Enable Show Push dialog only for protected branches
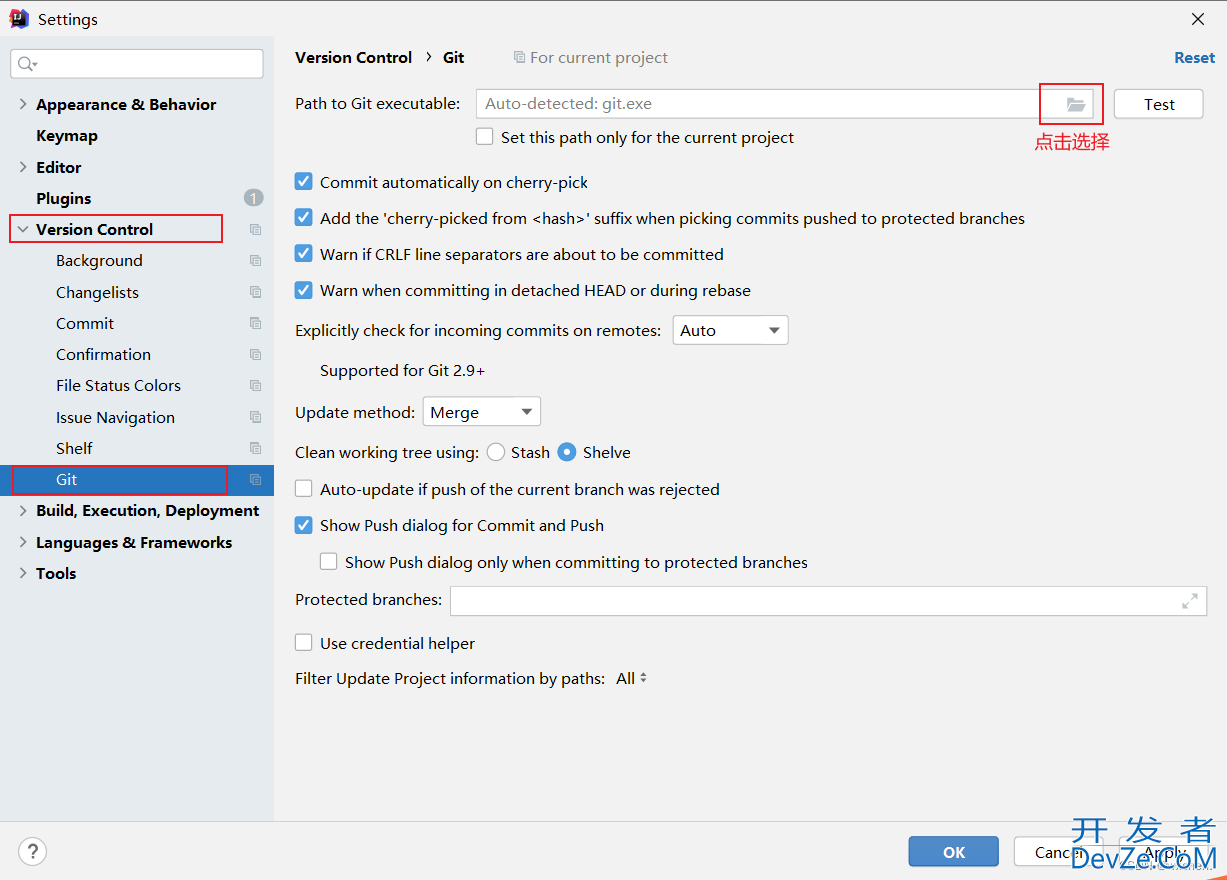The height and width of the screenshot is (880, 1227). 329,562
